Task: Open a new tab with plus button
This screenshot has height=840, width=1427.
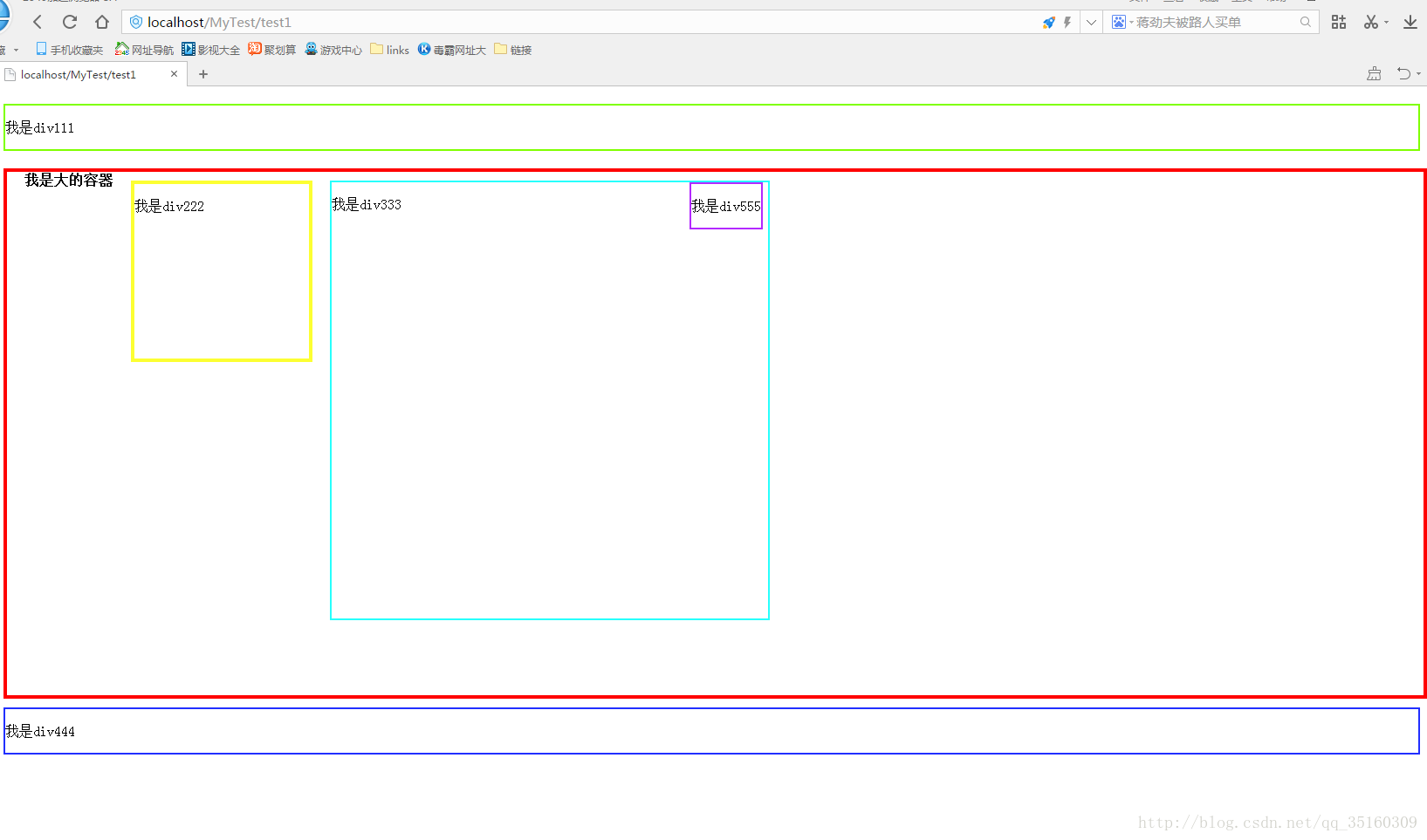Action: click(x=203, y=74)
